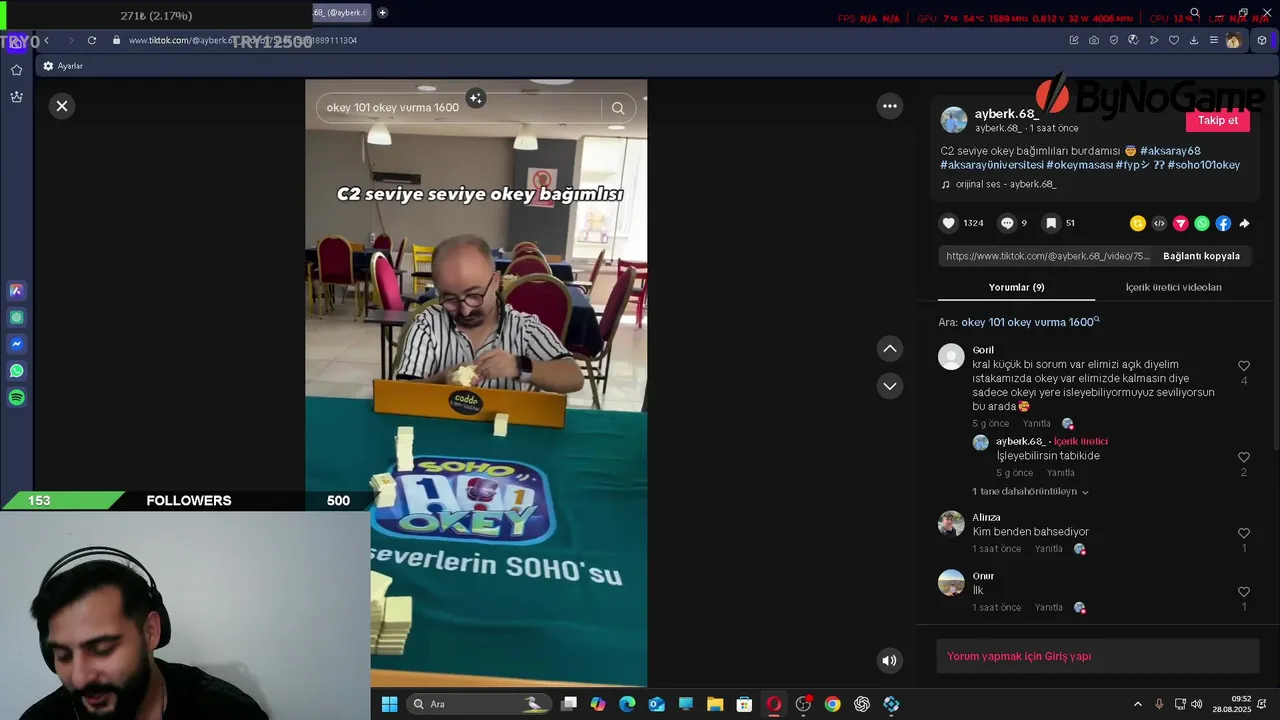Open the Windows Start menu

pos(389,704)
